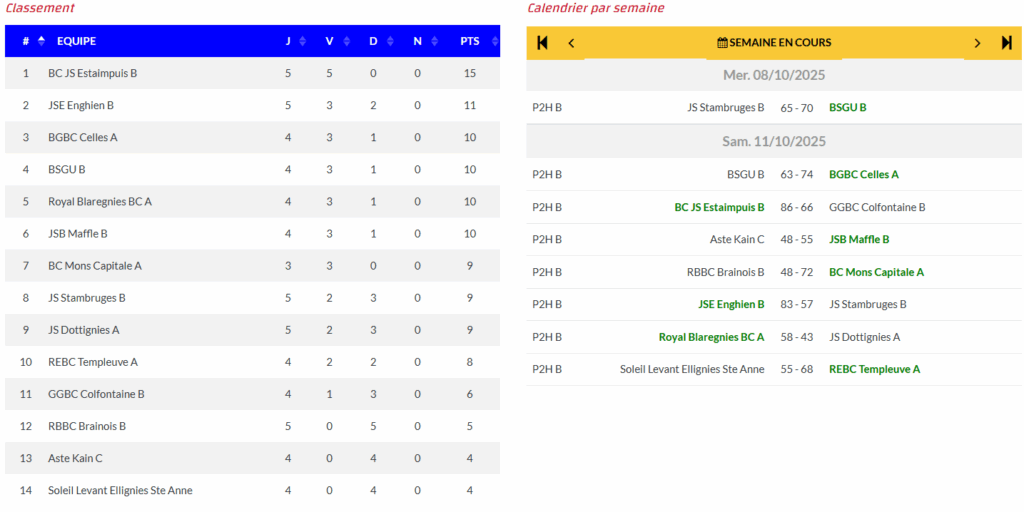Select Semaine en cours label

(x=780, y=43)
